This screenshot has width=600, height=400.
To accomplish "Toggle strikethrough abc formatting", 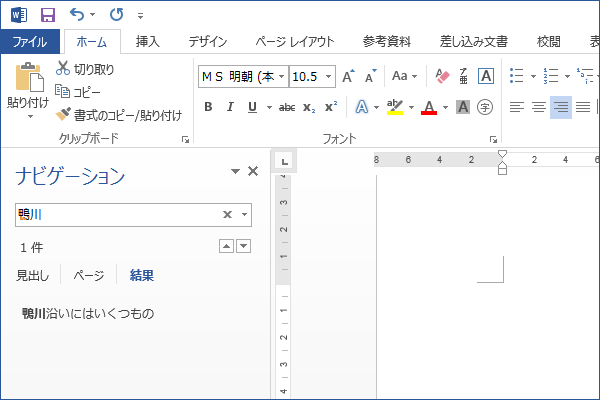I will click(287, 107).
